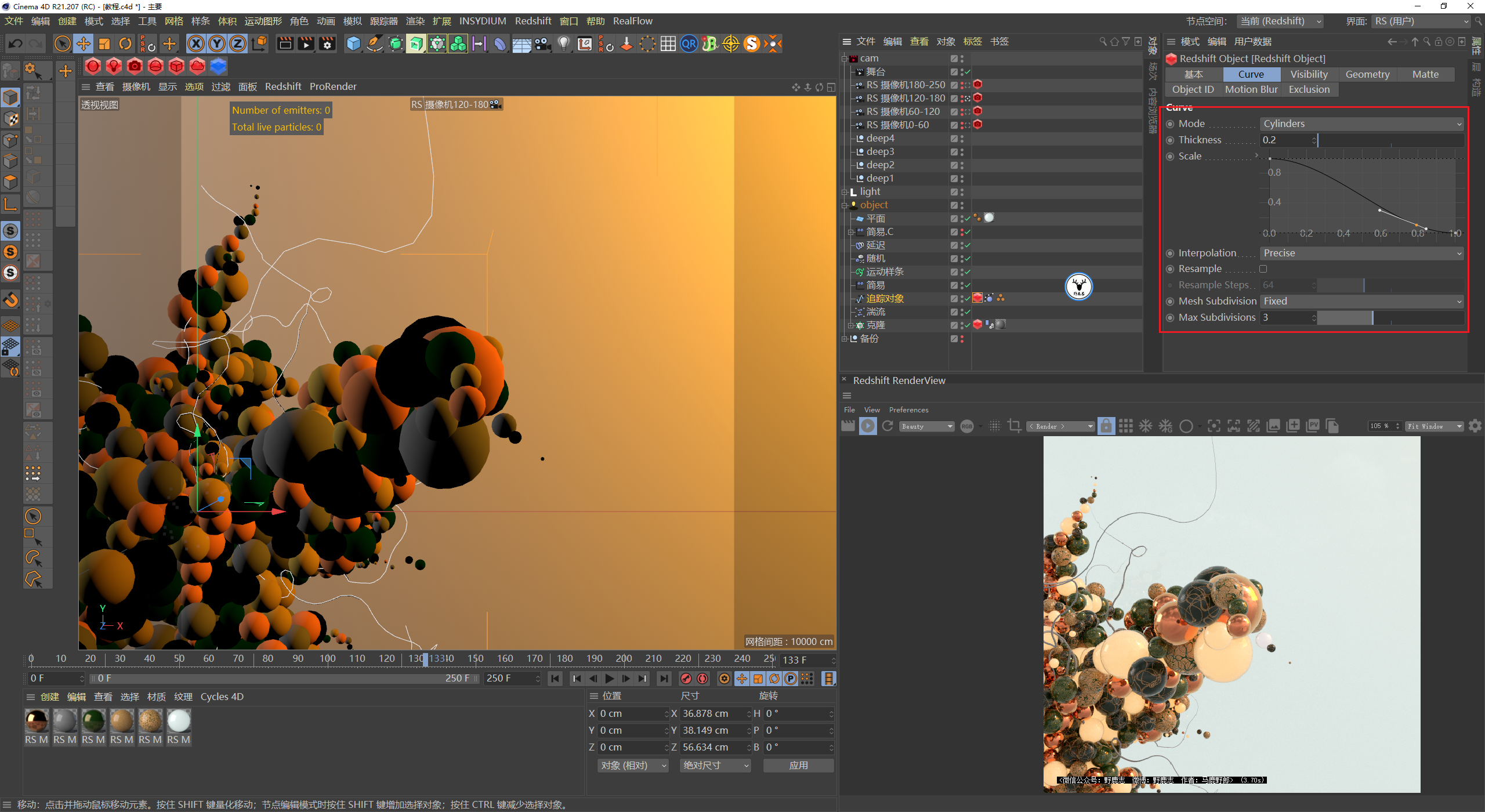Open Redshift RenderView settings gear

pyautogui.click(x=1475, y=426)
